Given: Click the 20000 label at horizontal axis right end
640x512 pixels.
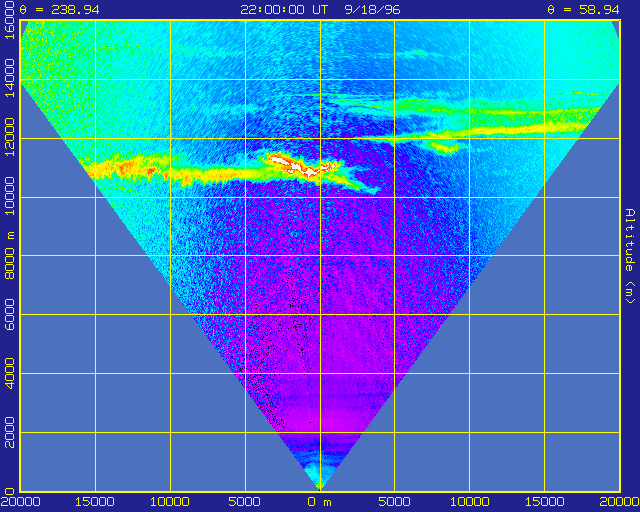Looking at the screenshot, I should [620, 502].
